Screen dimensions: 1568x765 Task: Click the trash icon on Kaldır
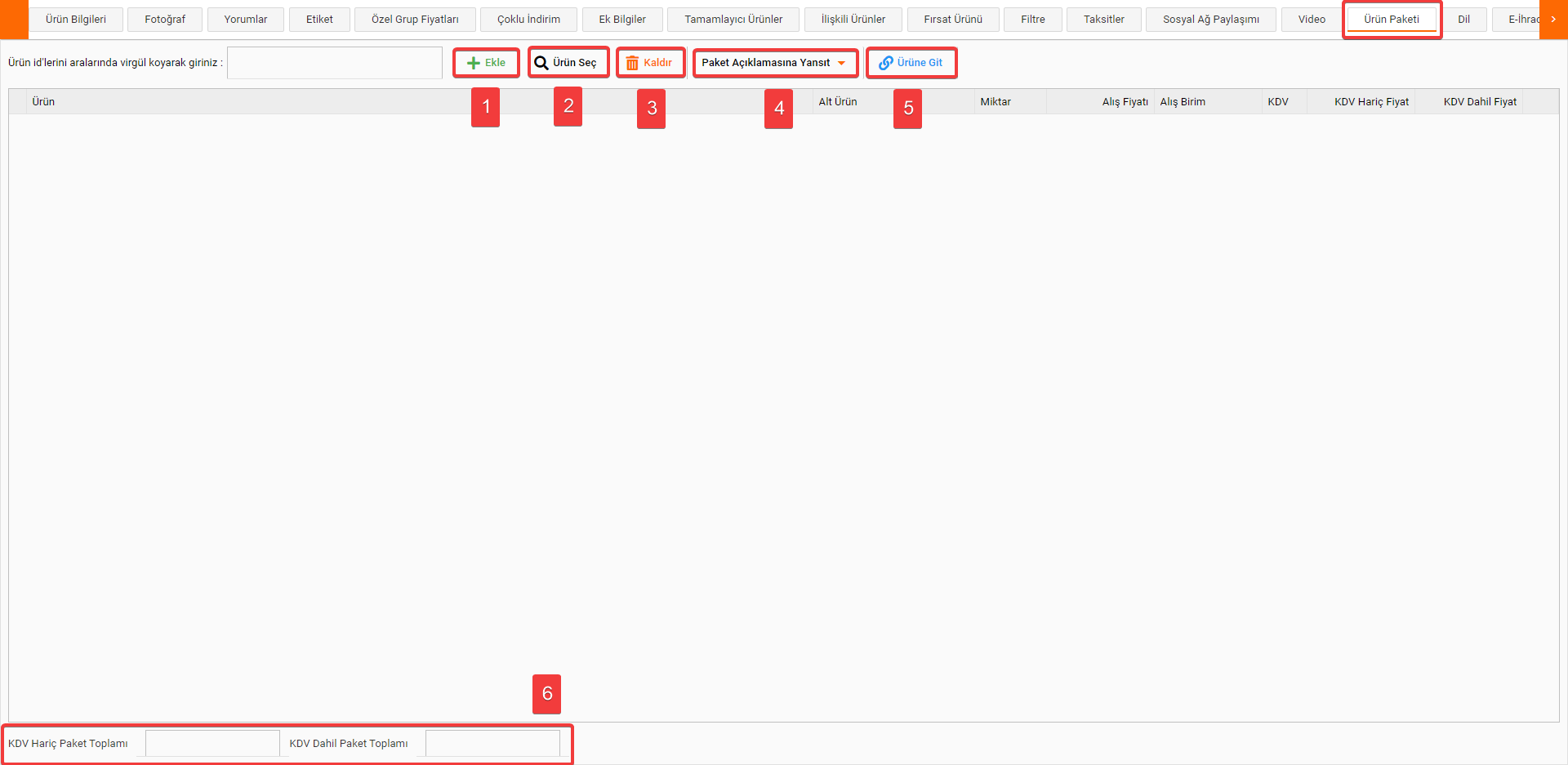tap(632, 63)
